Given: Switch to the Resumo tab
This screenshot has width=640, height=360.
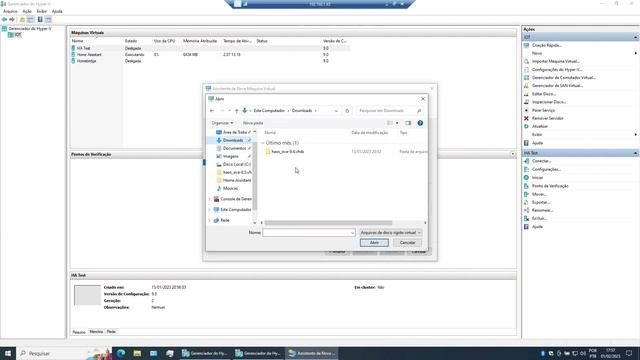Looking at the screenshot, I should point(79,332).
